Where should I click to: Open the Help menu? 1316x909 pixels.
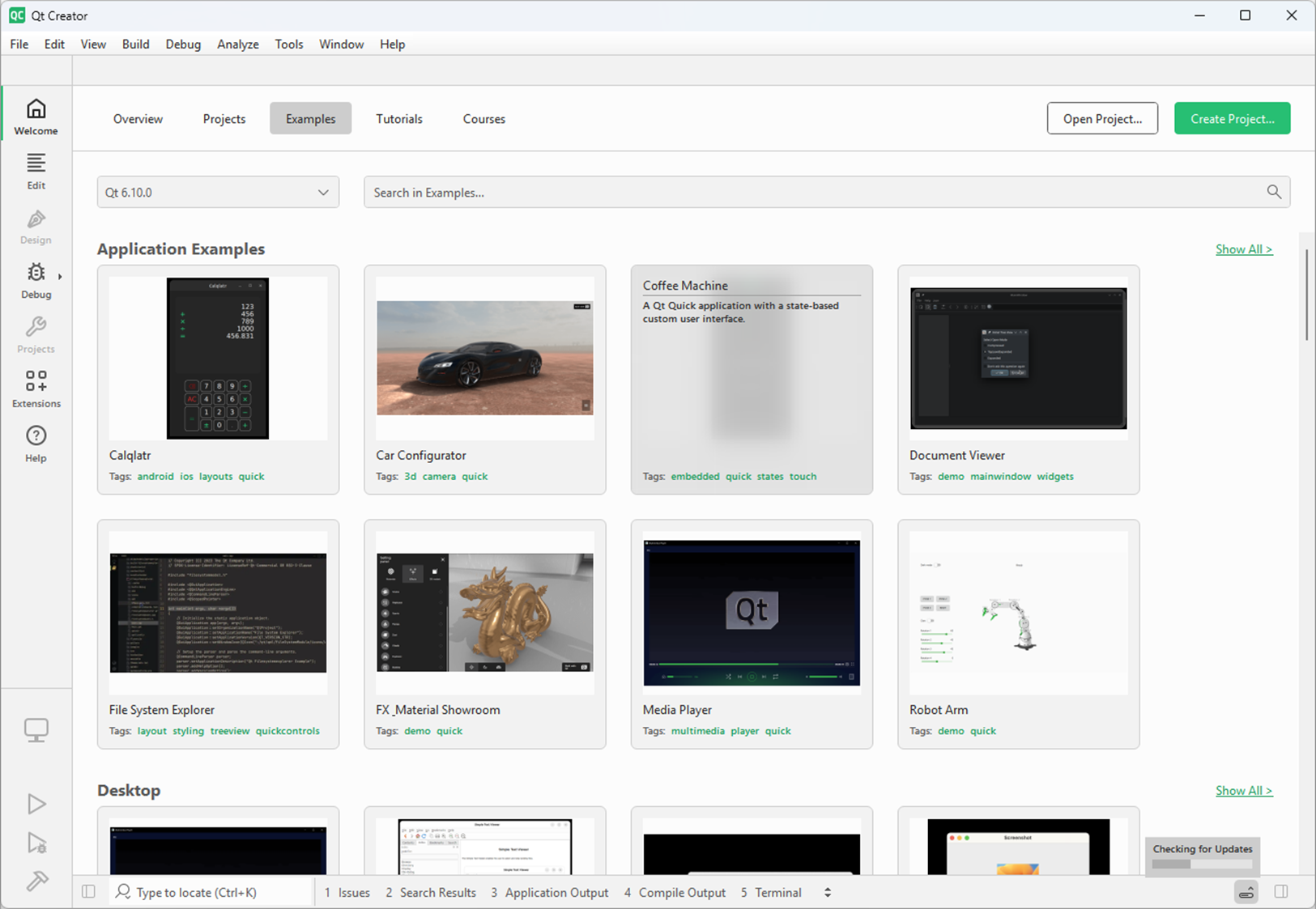(x=393, y=45)
